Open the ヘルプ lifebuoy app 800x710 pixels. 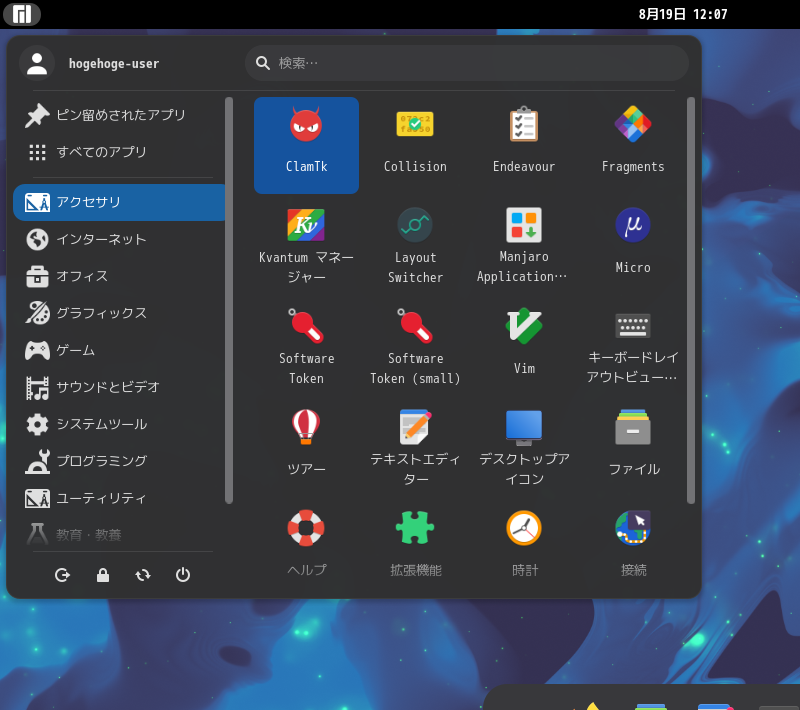click(x=306, y=544)
